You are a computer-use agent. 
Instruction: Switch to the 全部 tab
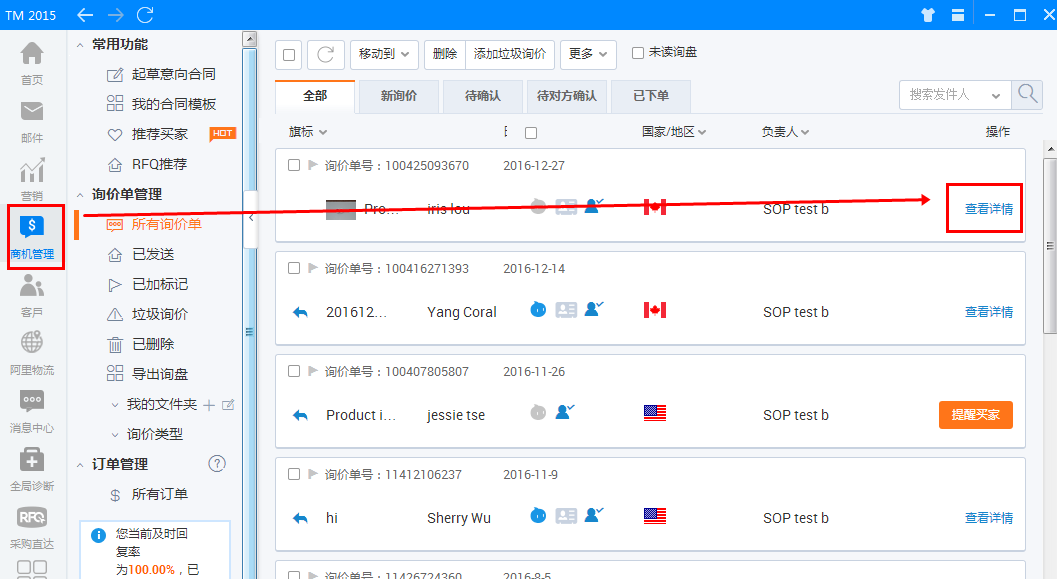(x=315, y=96)
